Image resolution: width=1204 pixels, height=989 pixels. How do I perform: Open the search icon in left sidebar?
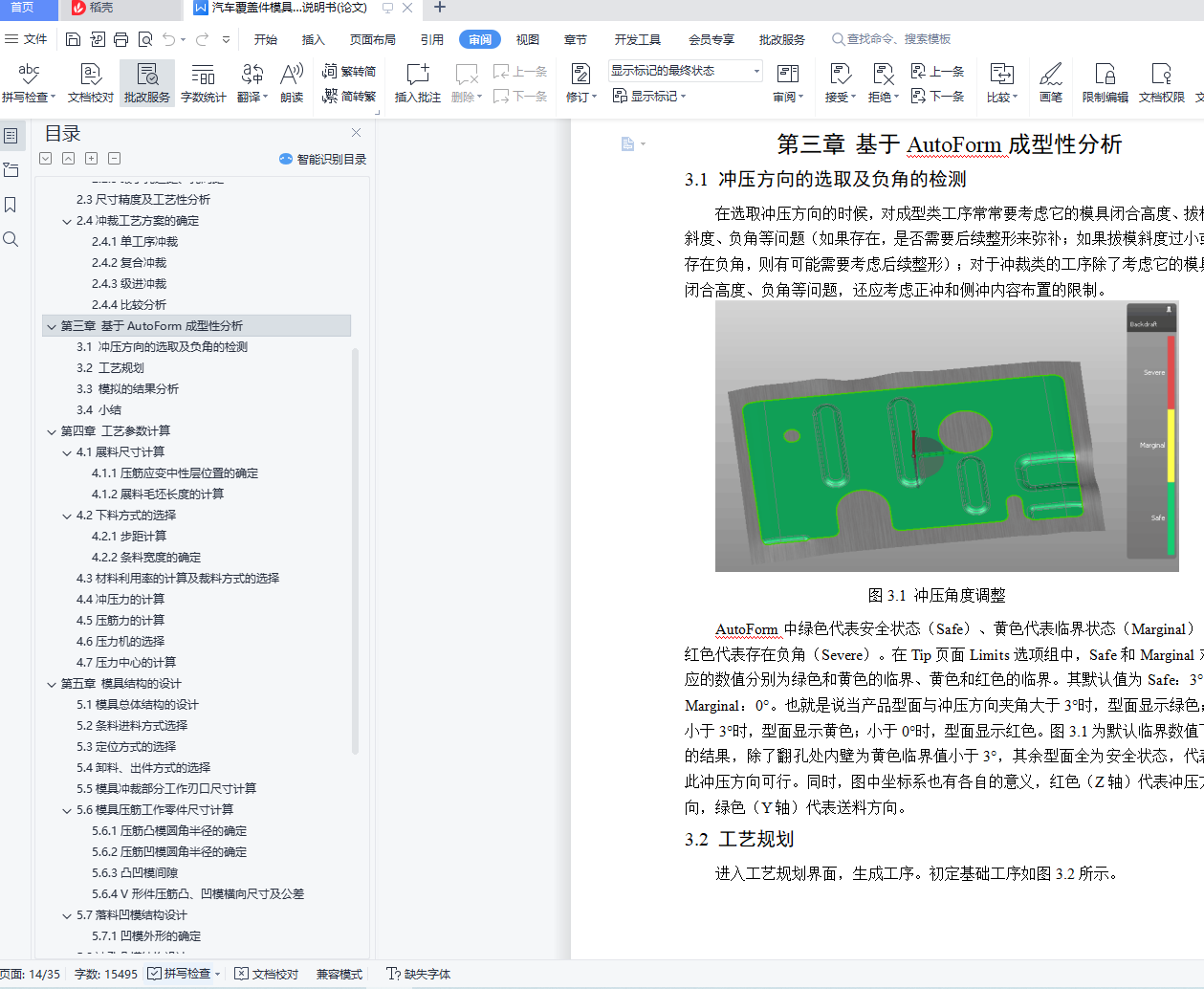point(11,239)
